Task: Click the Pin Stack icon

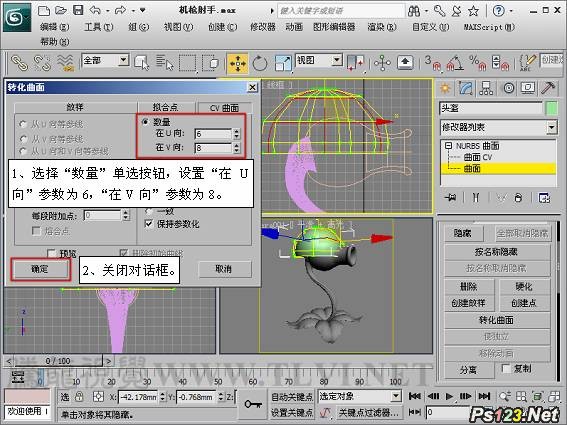Action: [x=451, y=197]
